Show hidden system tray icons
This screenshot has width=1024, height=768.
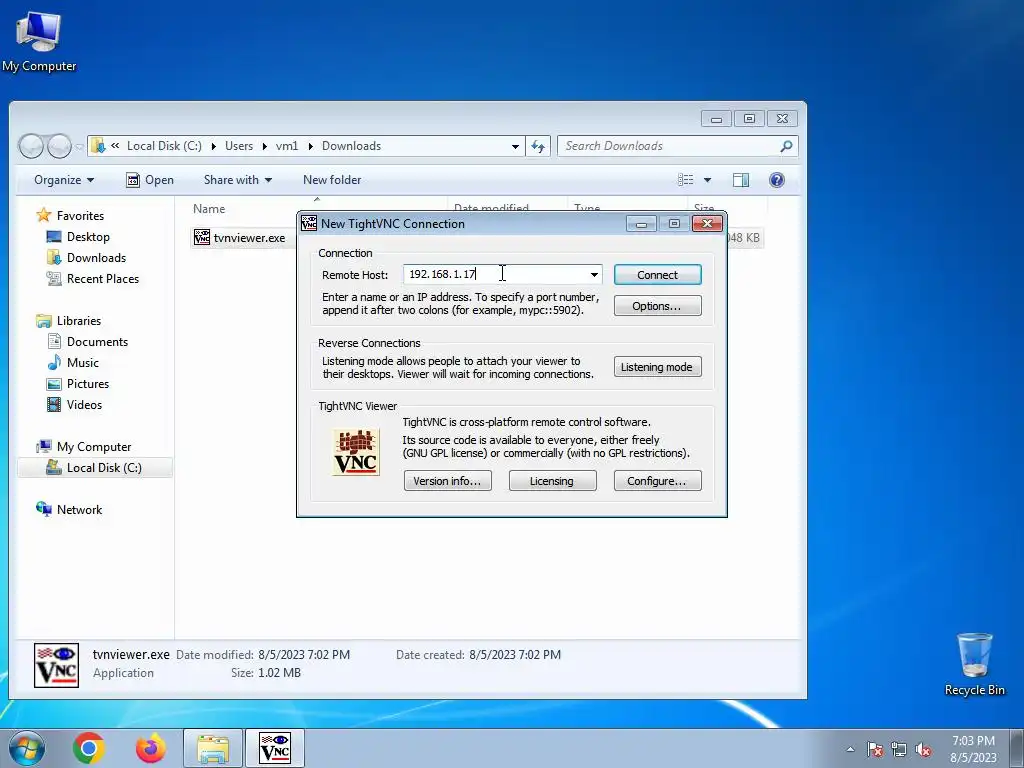pyautogui.click(x=850, y=749)
